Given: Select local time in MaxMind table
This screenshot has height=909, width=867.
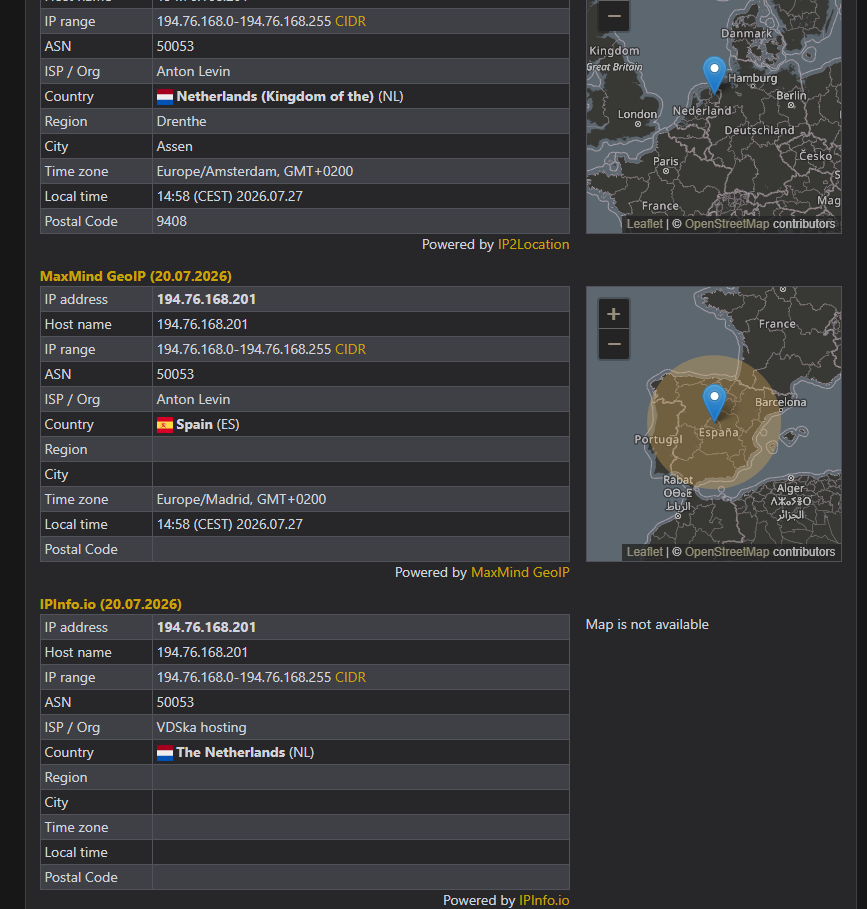Looking at the screenshot, I should pos(230,525).
